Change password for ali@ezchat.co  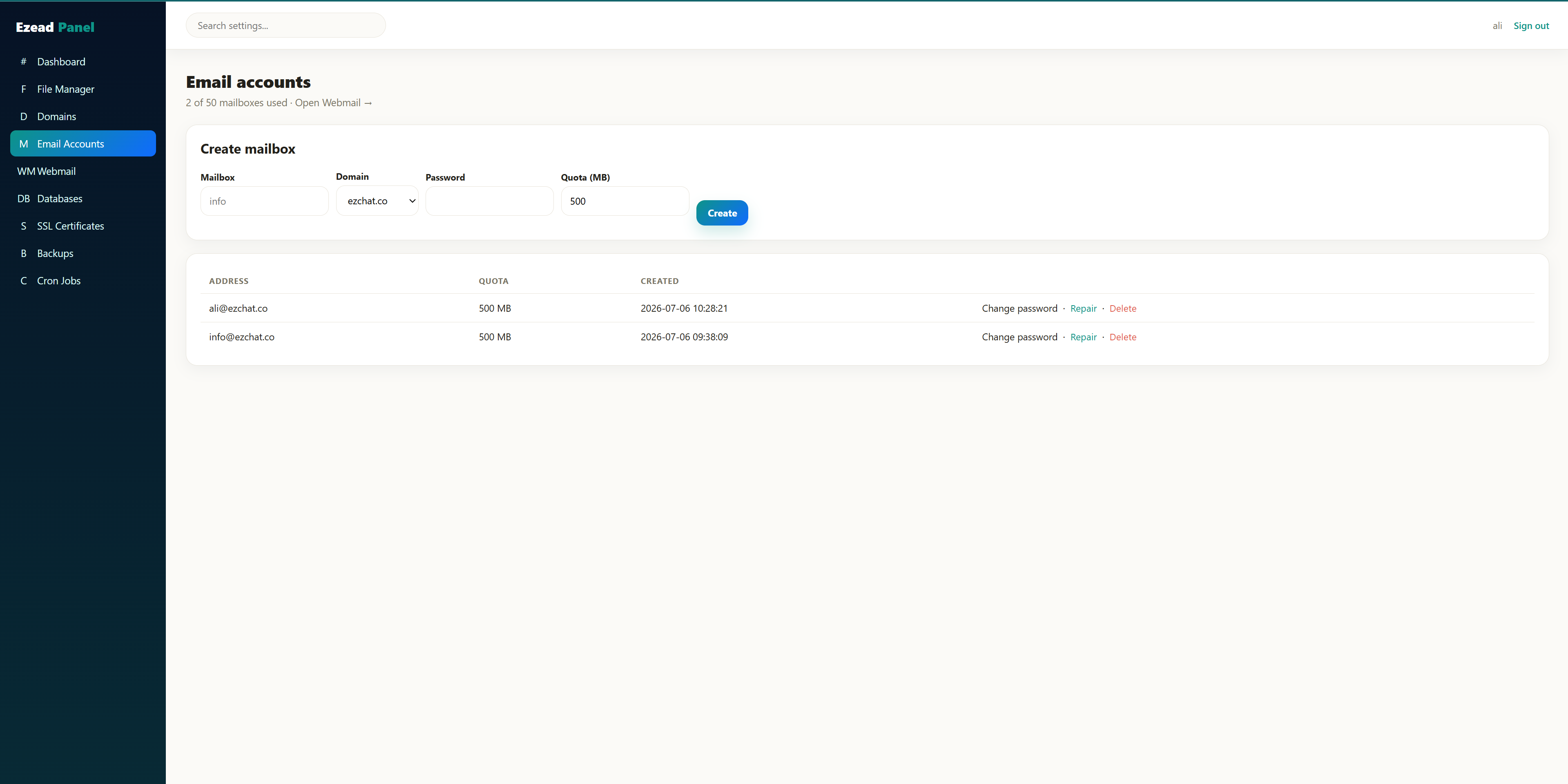click(x=1019, y=308)
